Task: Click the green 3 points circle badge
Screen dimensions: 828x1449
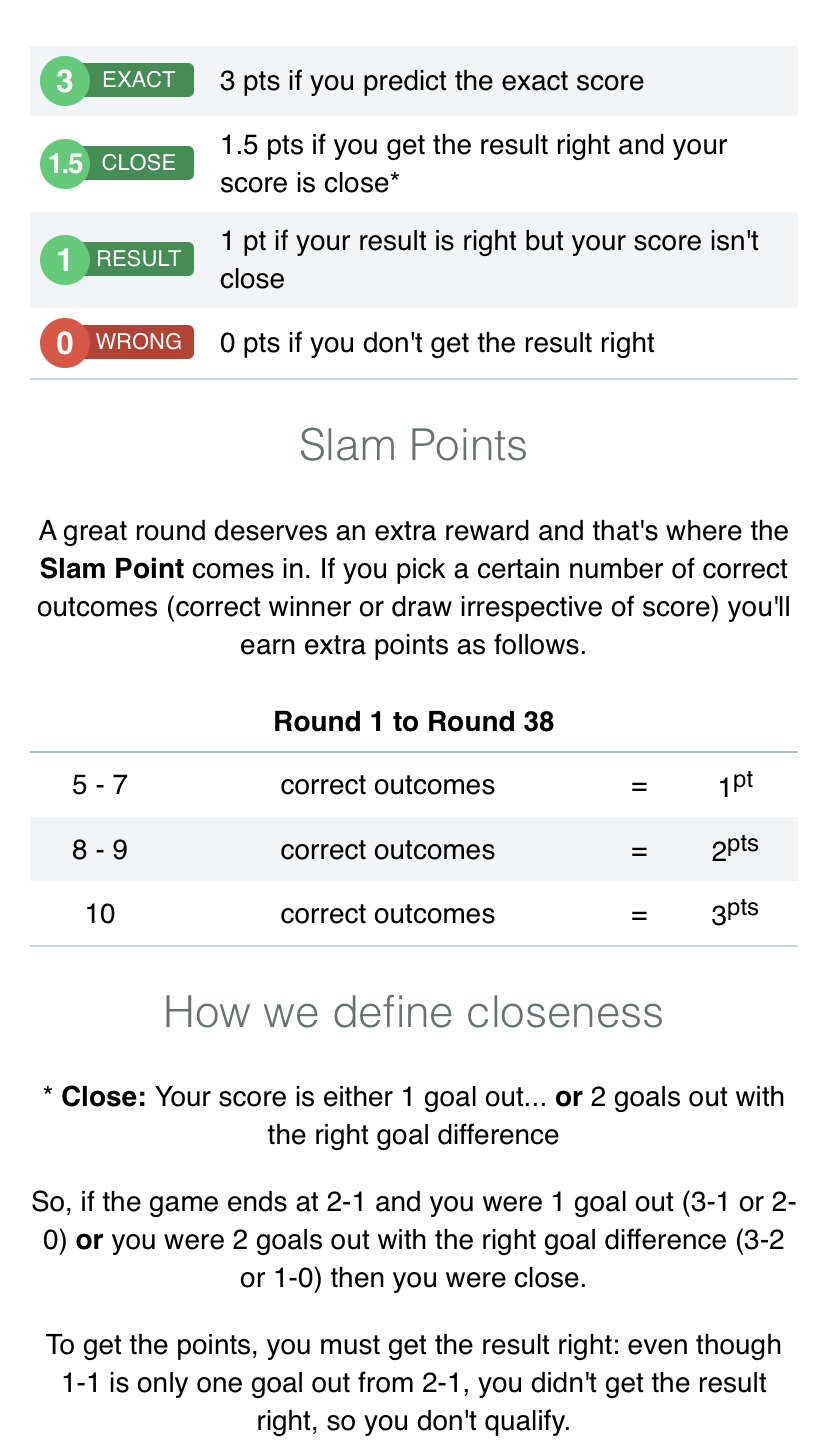Action: [x=65, y=81]
